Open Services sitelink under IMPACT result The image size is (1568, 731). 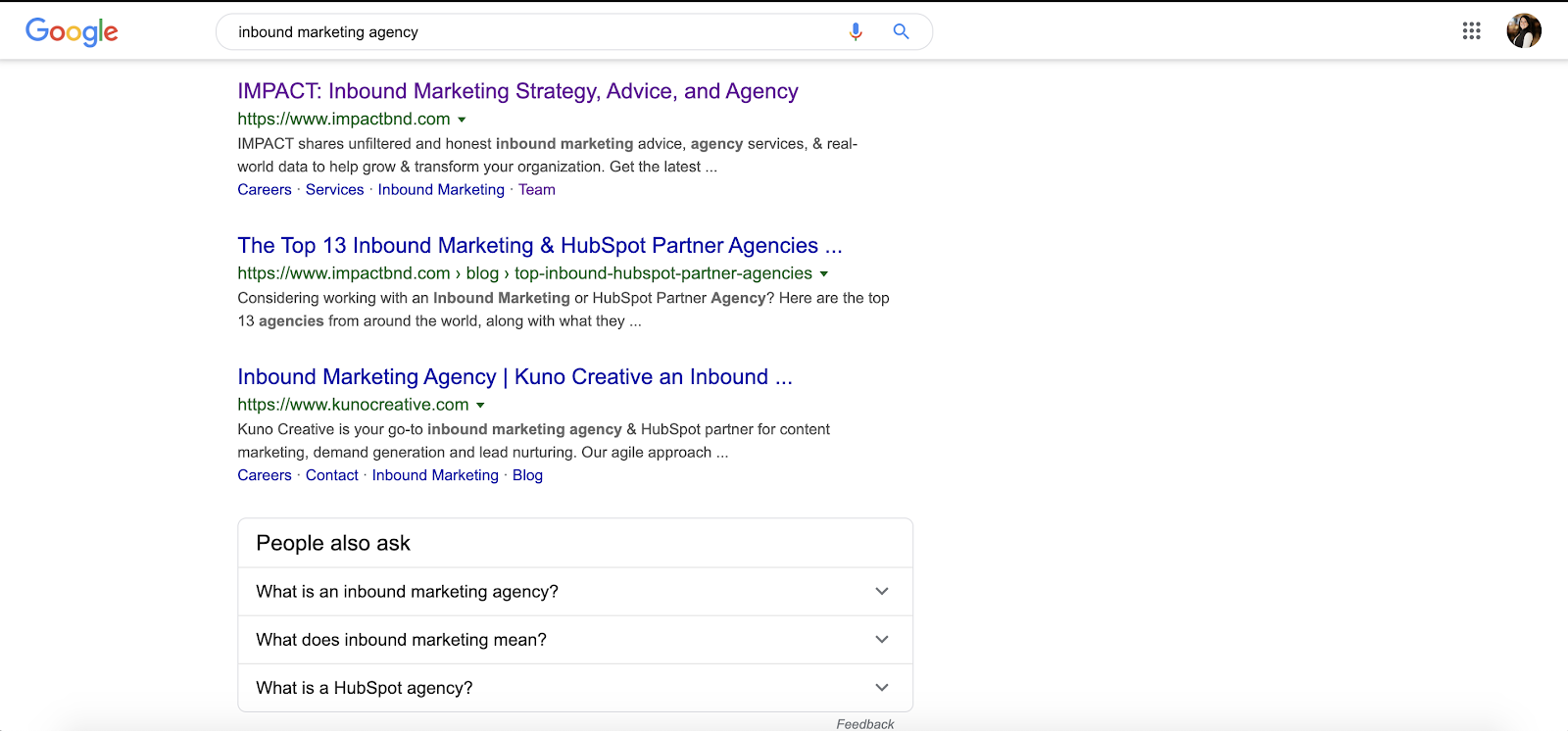[x=334, y=190]
